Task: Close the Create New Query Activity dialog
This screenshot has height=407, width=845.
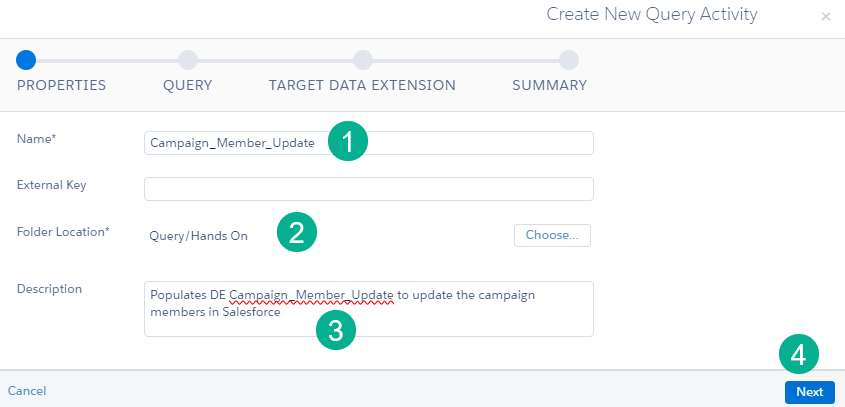Action: coord(825,17)
